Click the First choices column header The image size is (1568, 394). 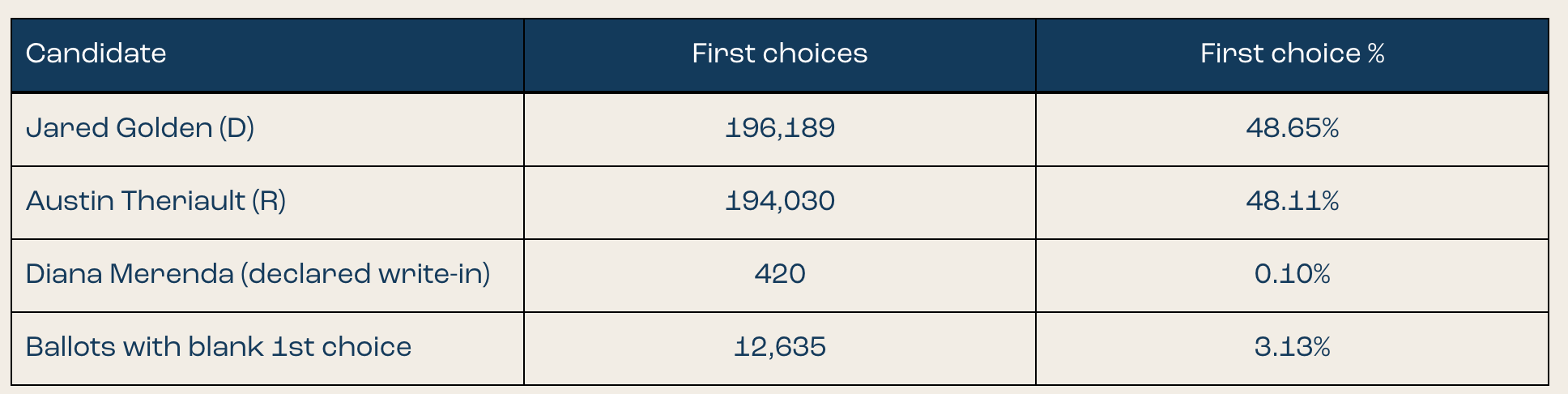point(780,55)
